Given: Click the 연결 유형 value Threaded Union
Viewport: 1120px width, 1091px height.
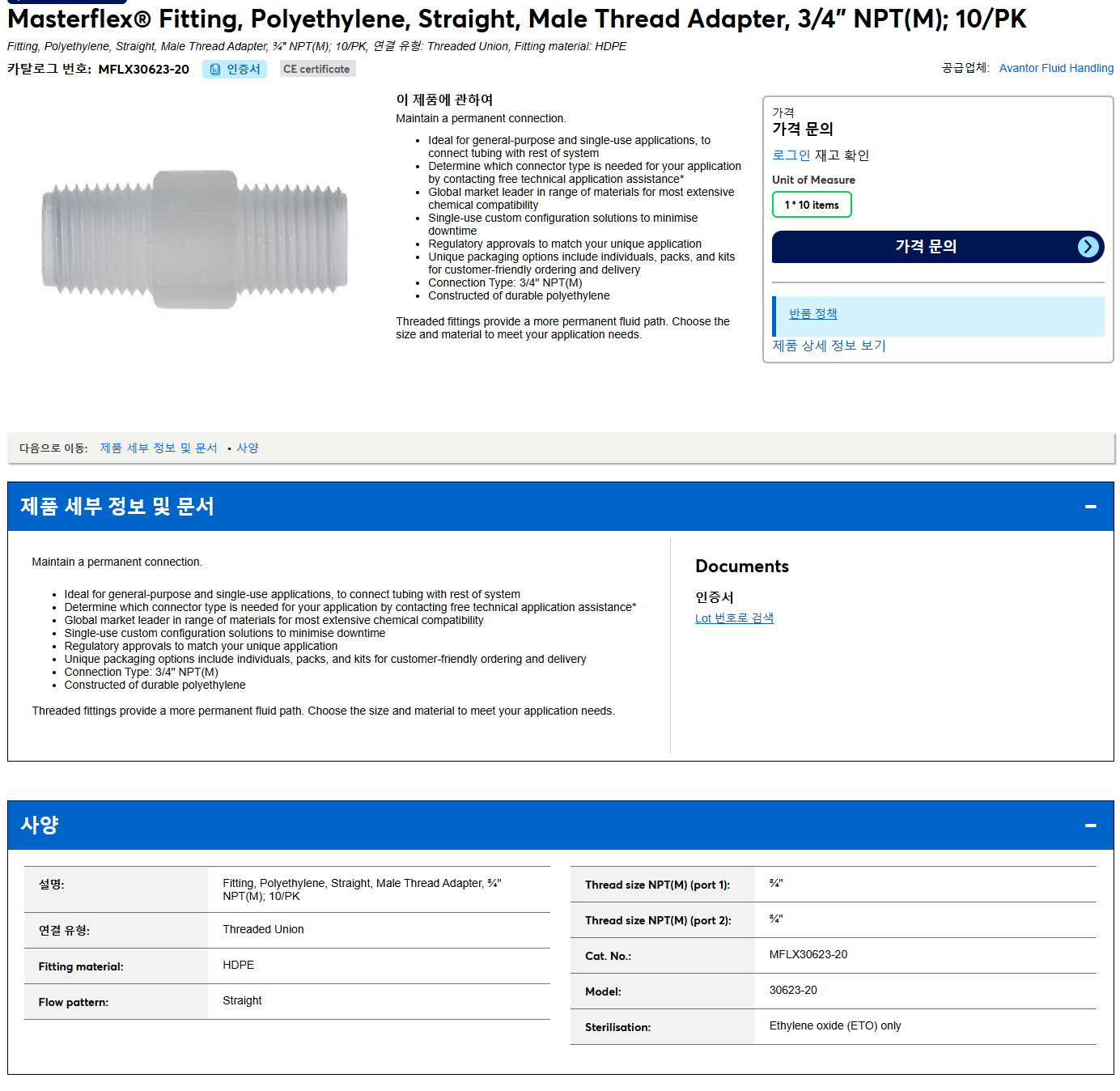Looking at the screenshot, I should point(264,929).
